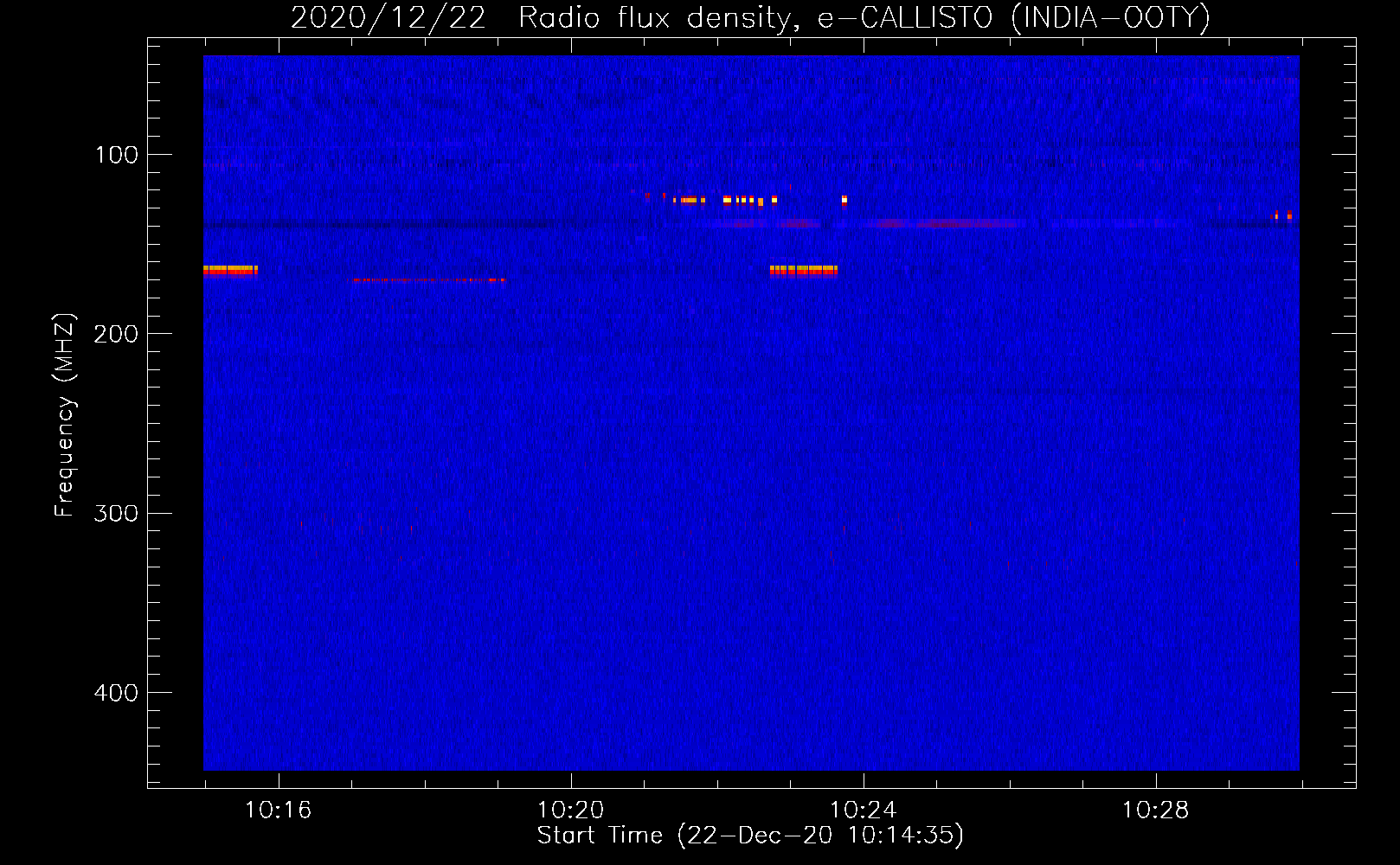This screenshot has height=865, width=1400.
Task: Click the plot title "2020/12/22 Radio flux density, e-CALLISTO (INDIA-OOTY)"
Action: (750, 17)
